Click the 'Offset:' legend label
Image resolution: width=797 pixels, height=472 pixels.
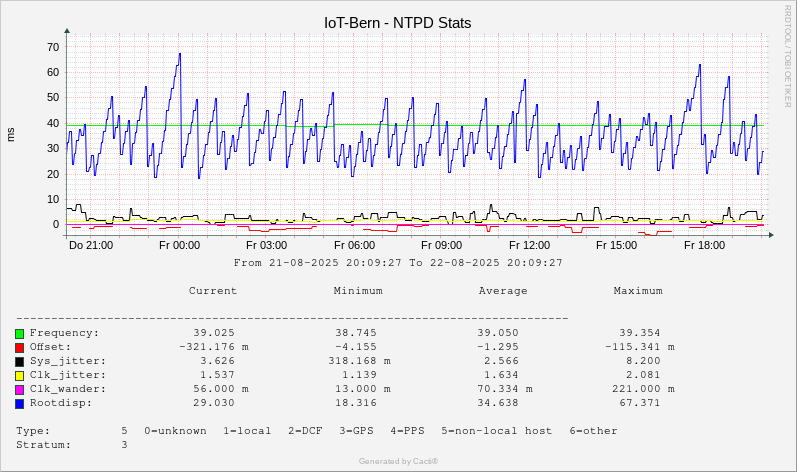click(x=50, y=347)
